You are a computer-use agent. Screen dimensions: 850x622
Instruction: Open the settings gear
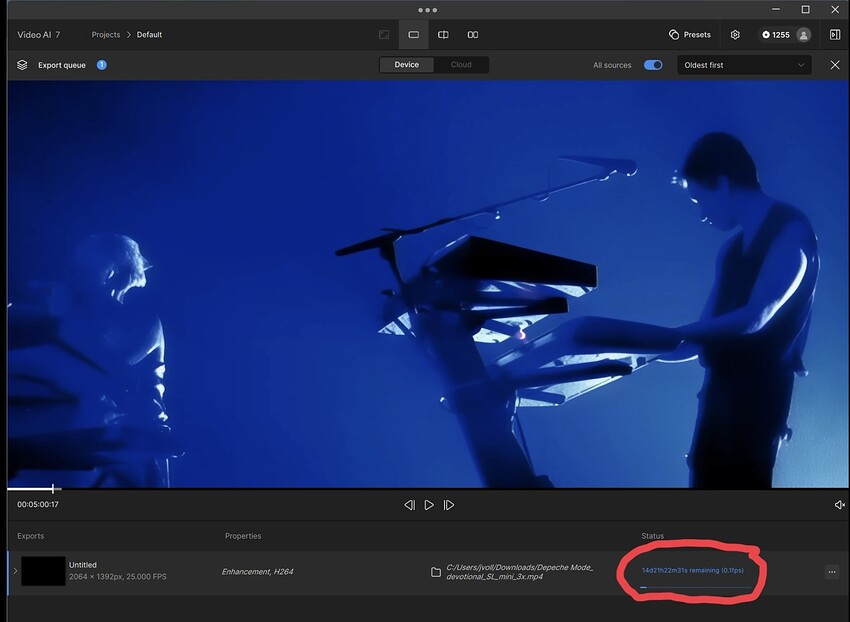pos(735,35)
